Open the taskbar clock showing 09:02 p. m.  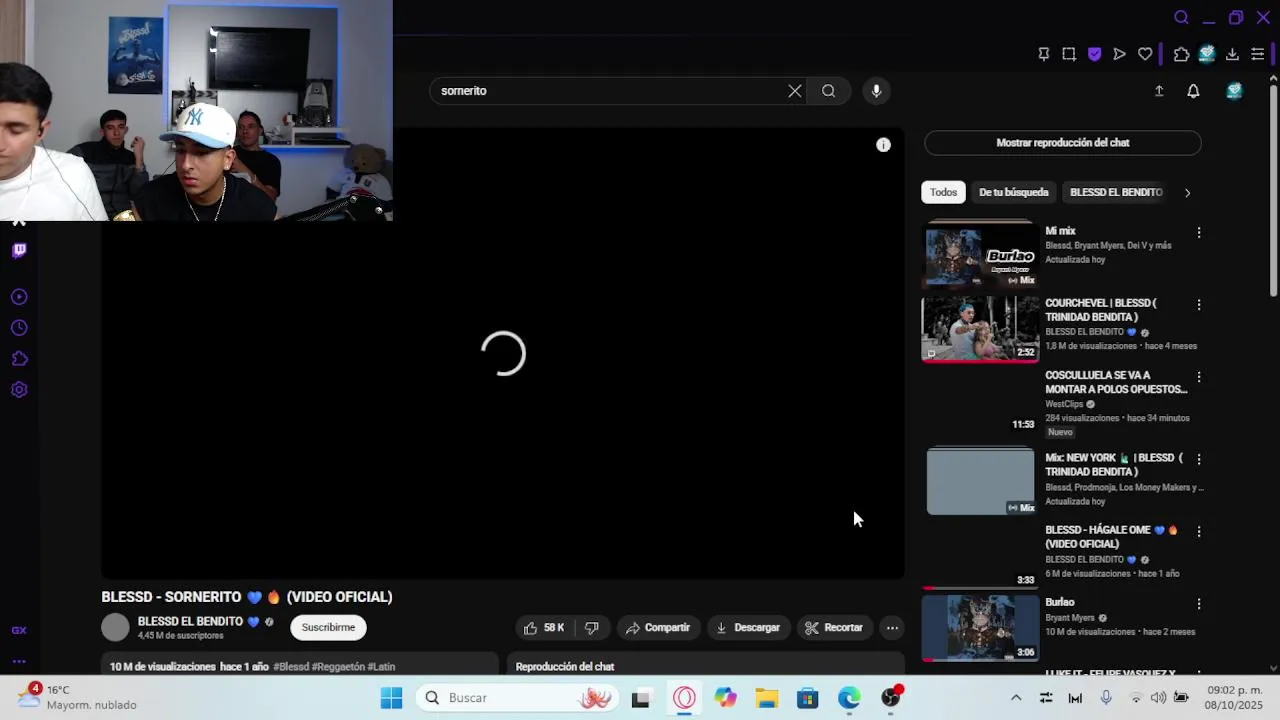[1234, 697]
